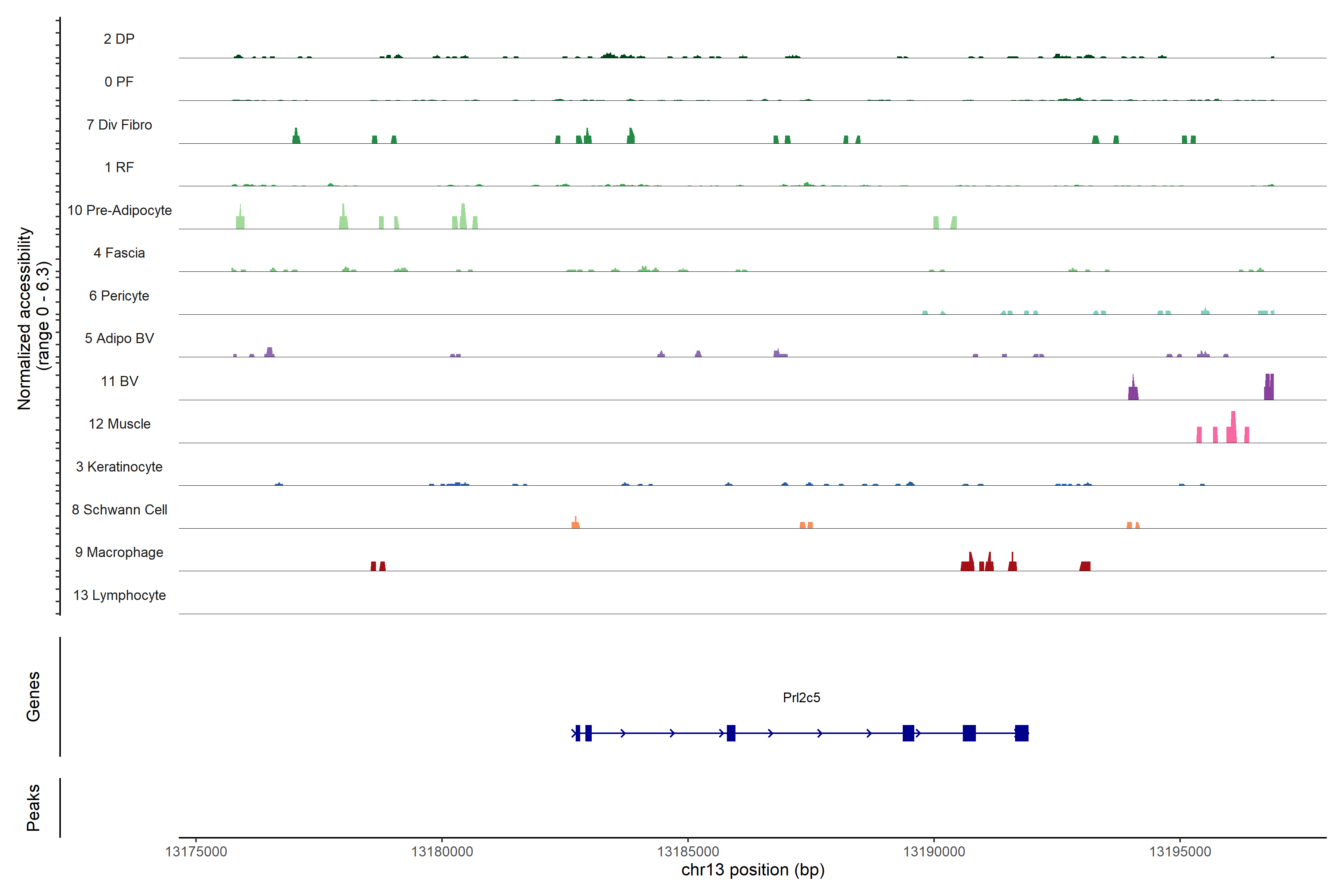Click the chr13 position (bp) axis title

click(x=753, y=870)
